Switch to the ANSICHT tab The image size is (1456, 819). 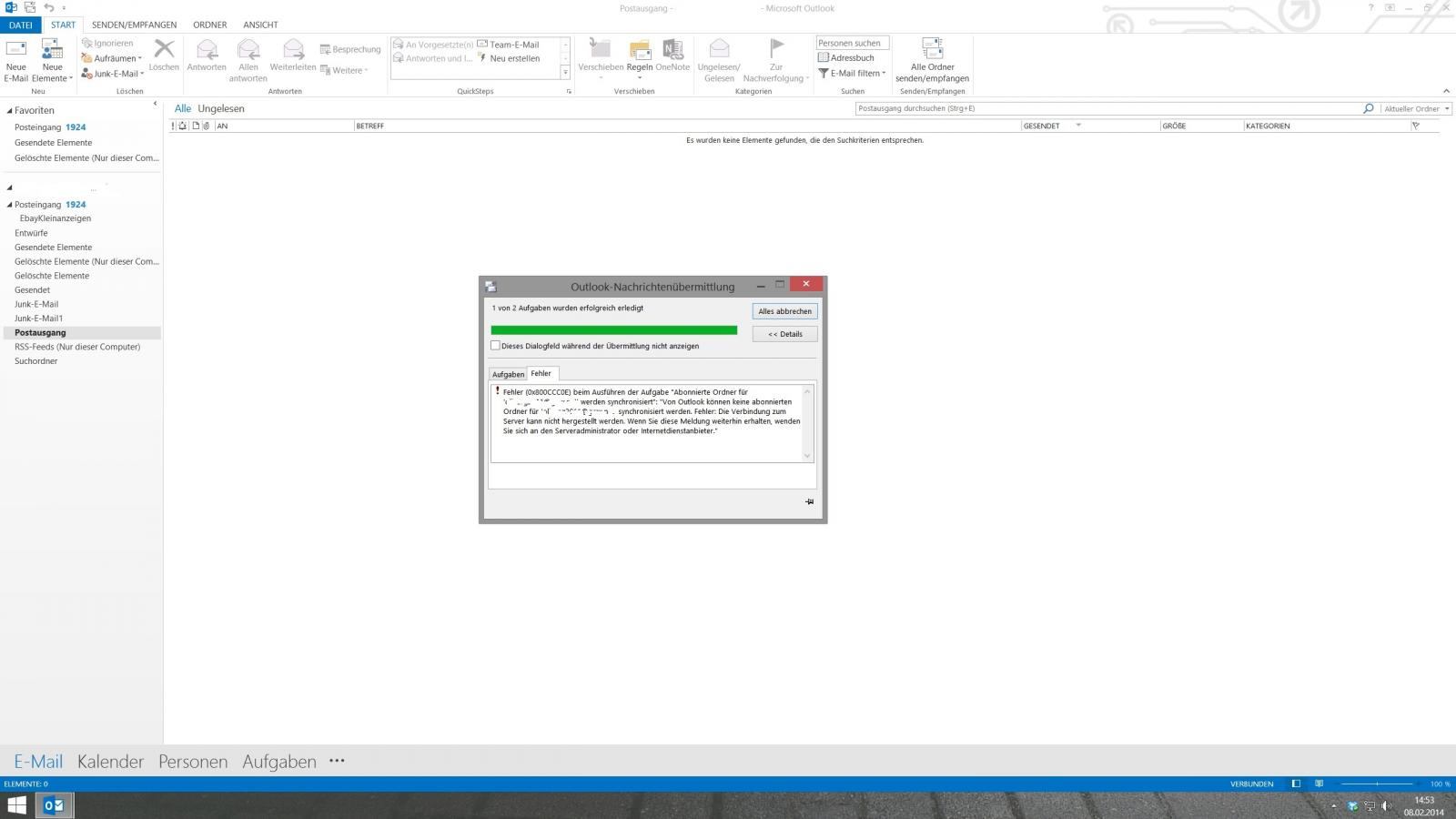260,25
